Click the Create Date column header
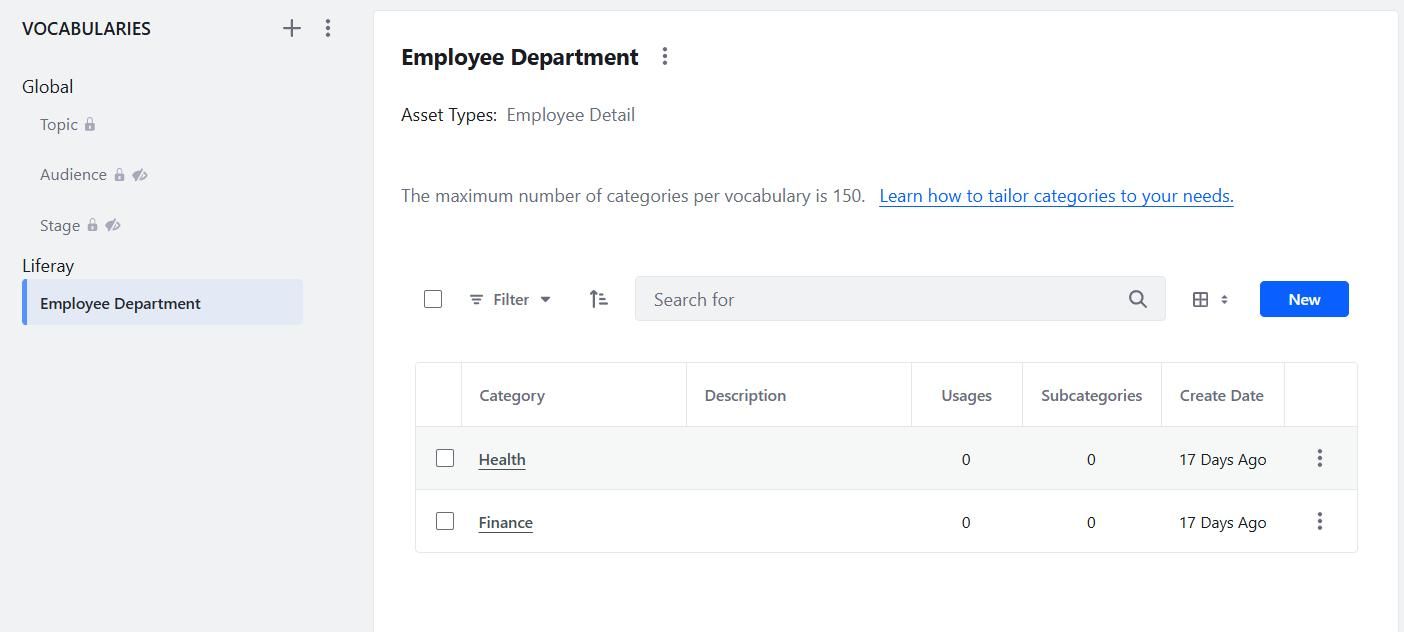Image resolution: width=1404 pixels, height=632 pixels. coord(1221,395)
